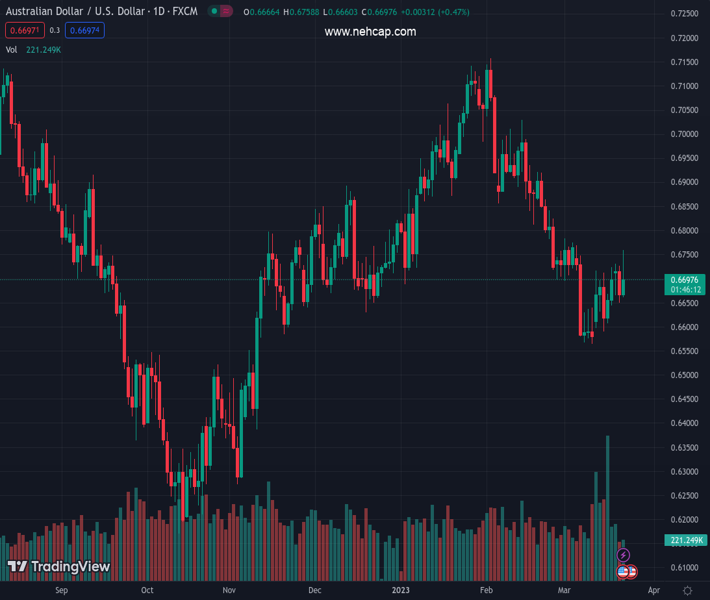Click the Feb label on time axis

pyautogui.click(x=487, y=591)
